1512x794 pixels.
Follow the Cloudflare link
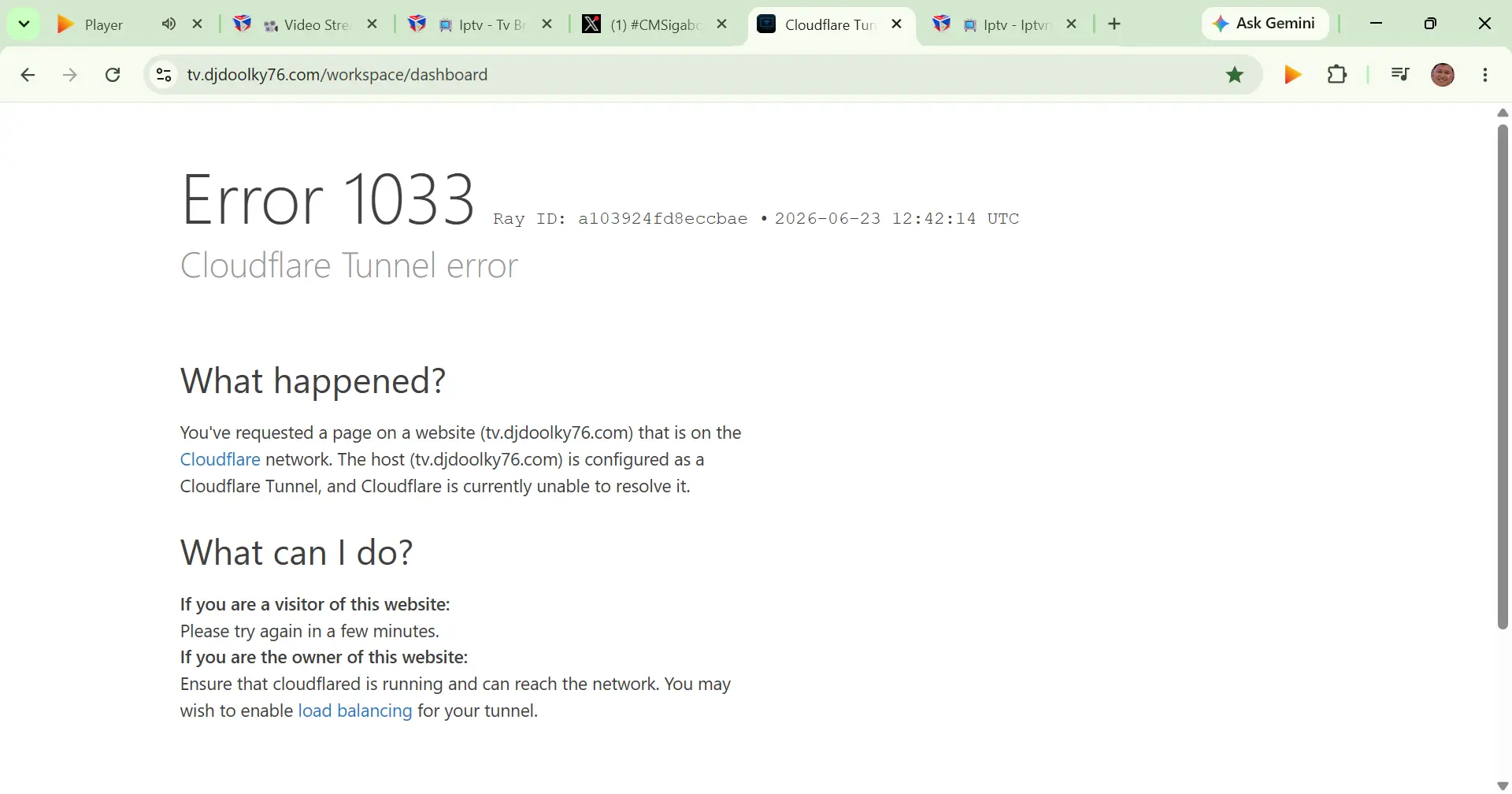click(220, 459)
